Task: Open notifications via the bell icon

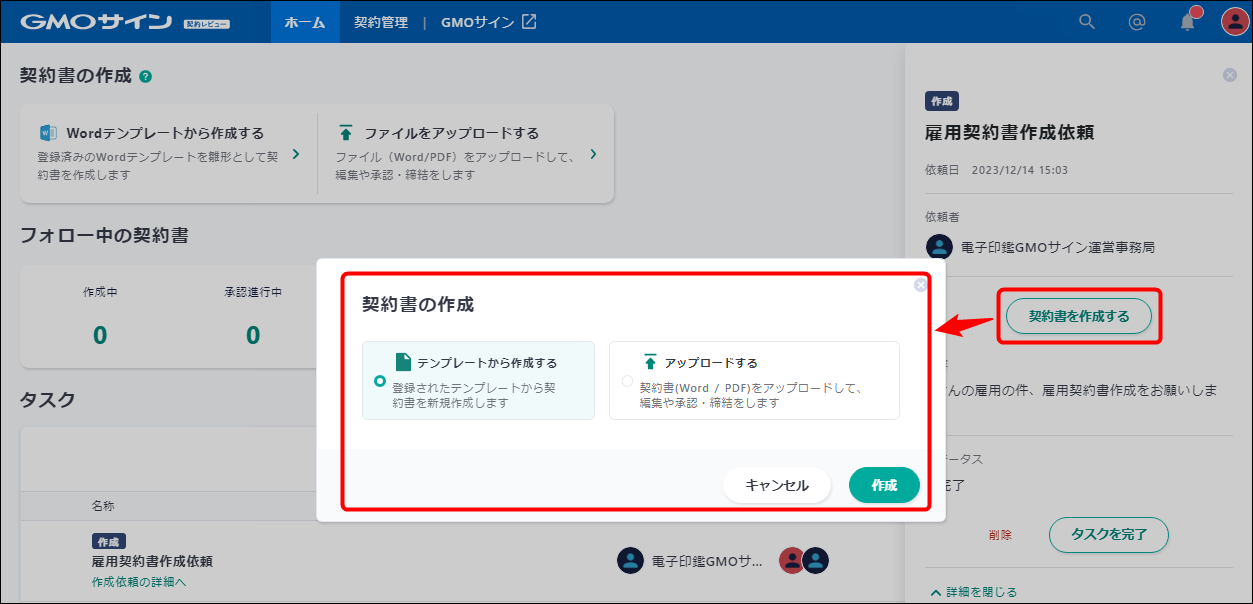Action: click(1186, 21)
